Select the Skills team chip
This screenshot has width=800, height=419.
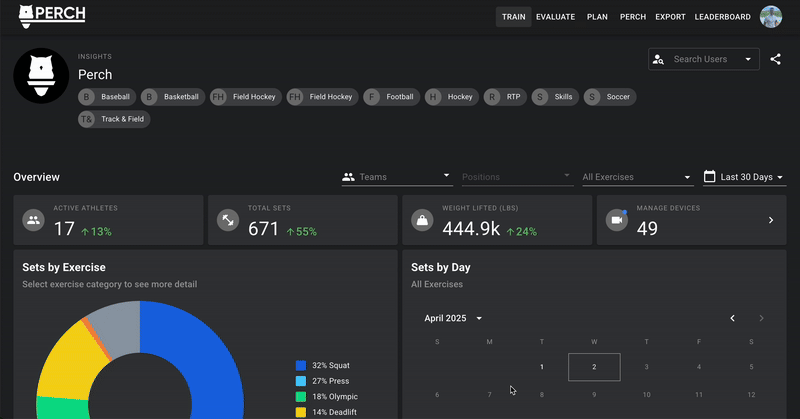click(555, 97)
